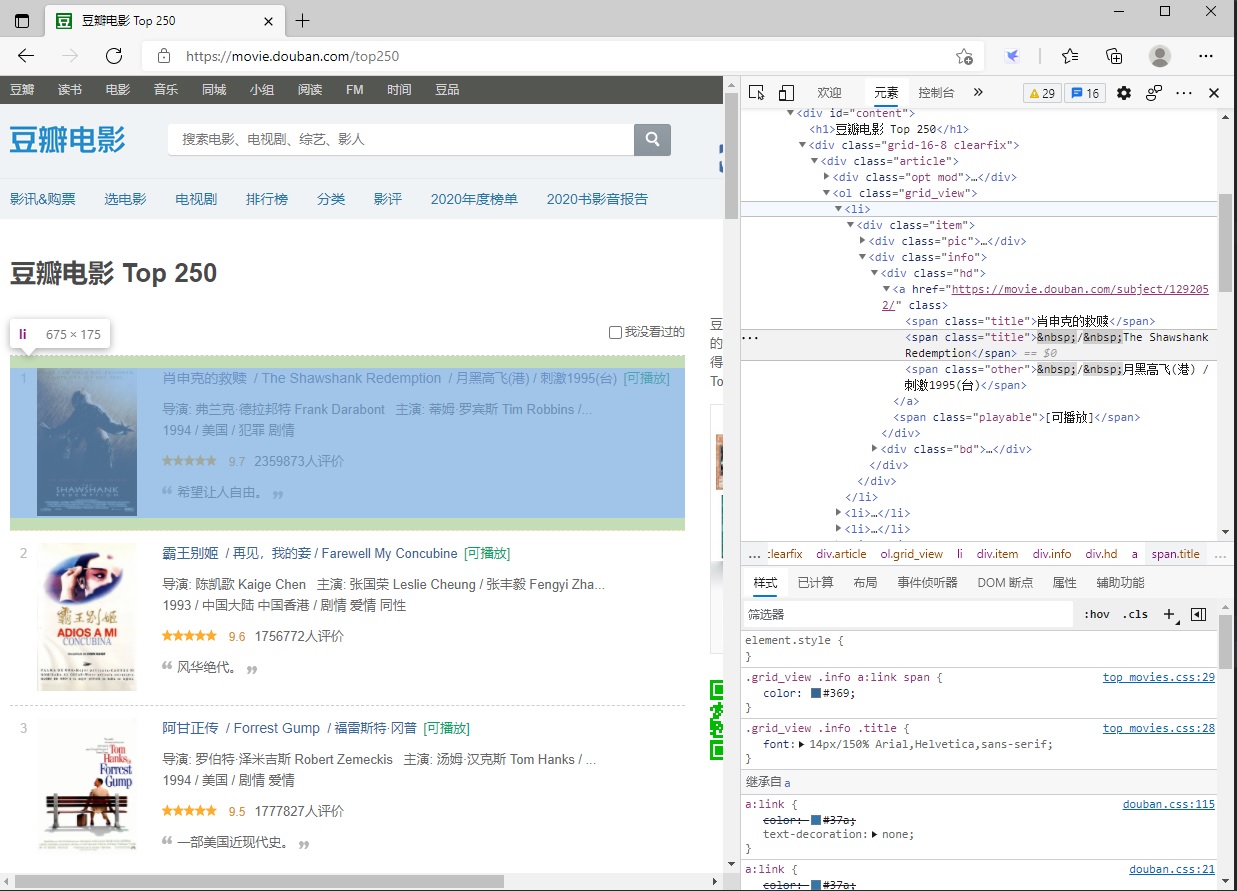Click the Douban search magnifier button
This screenshot has width=1237, height=891.
[652, 139]
